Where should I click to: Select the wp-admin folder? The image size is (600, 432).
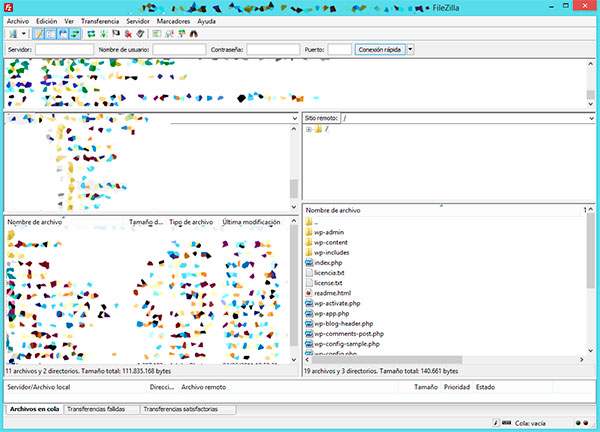329,232
